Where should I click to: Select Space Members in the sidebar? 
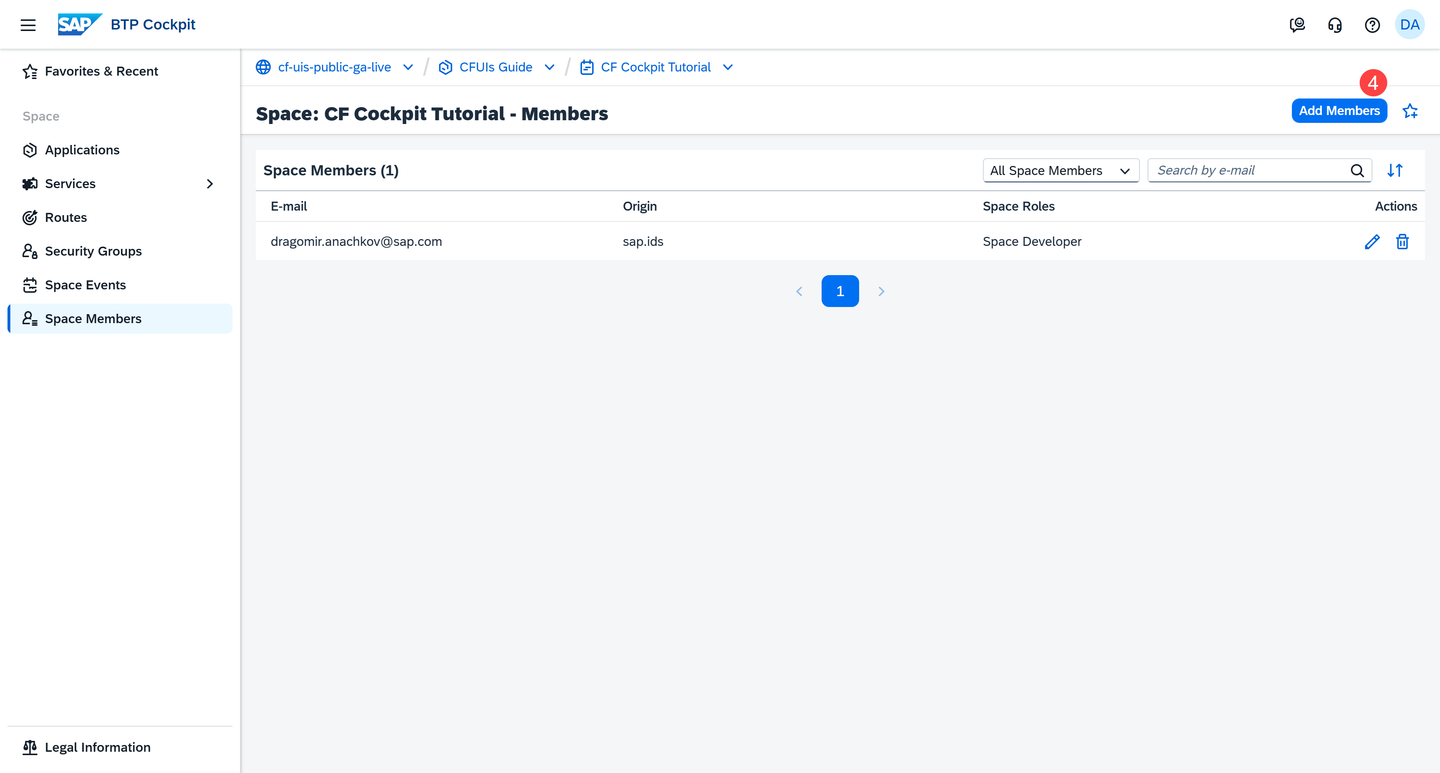120,319
